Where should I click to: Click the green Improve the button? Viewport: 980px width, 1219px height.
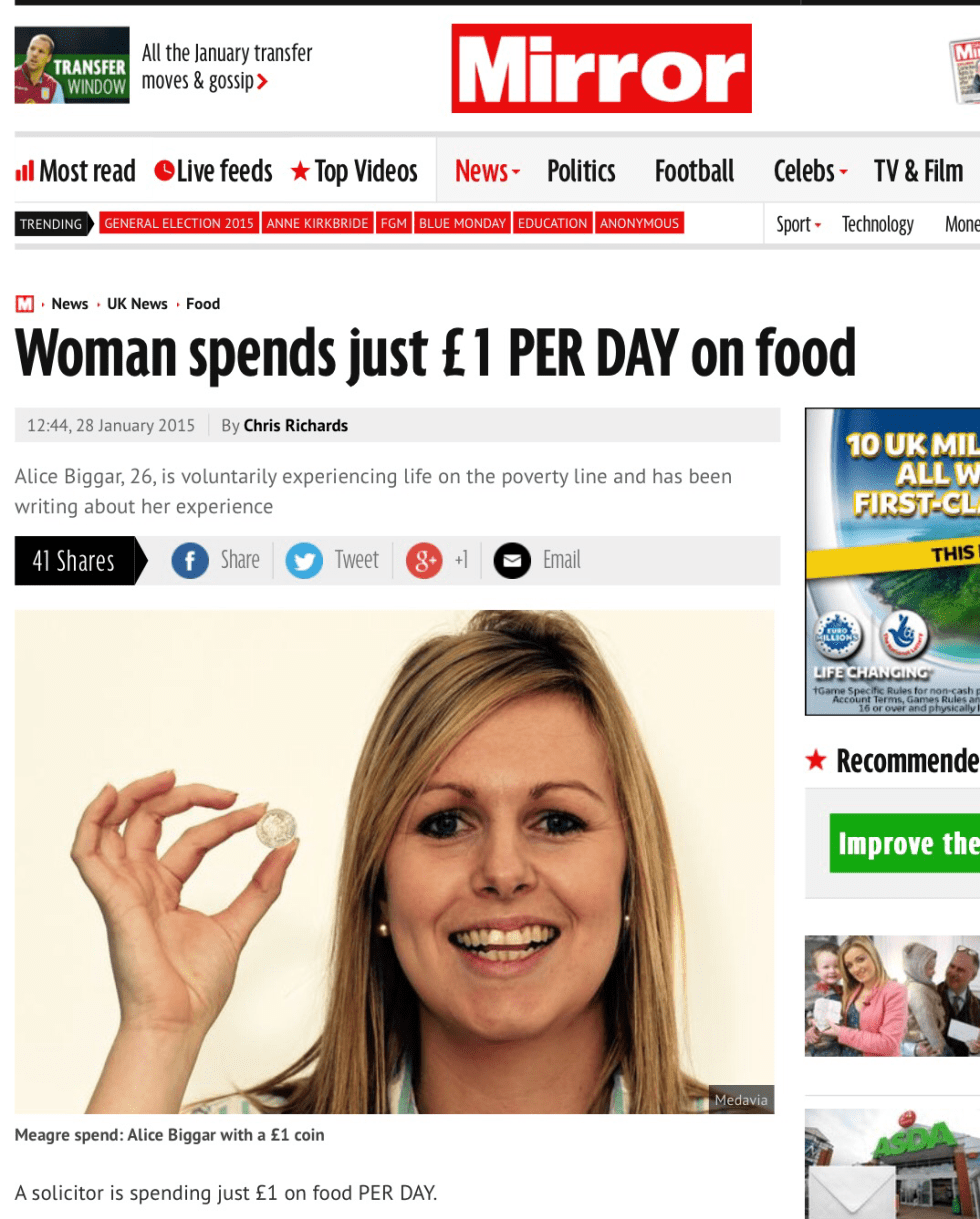pos(905,843)
